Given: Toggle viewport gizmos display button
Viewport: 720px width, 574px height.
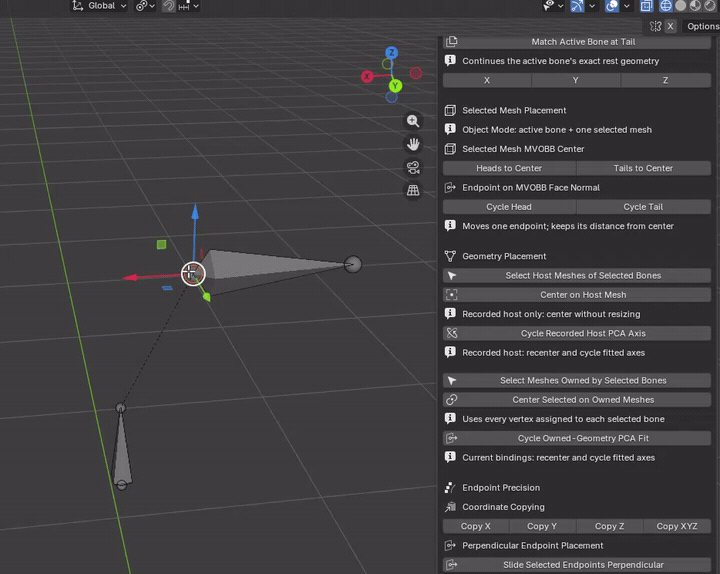Looking at the screenshot, I should point(577,6).
